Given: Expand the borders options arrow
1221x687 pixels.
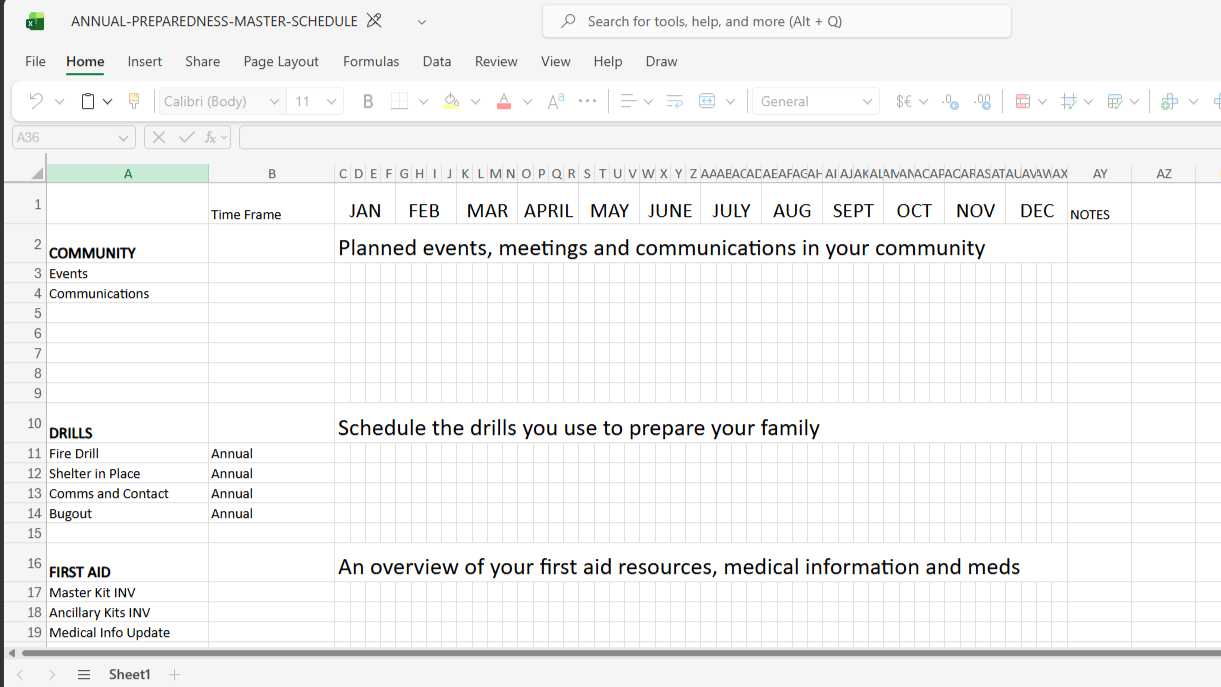Looking at the screenshot, I should coord(423,102).
